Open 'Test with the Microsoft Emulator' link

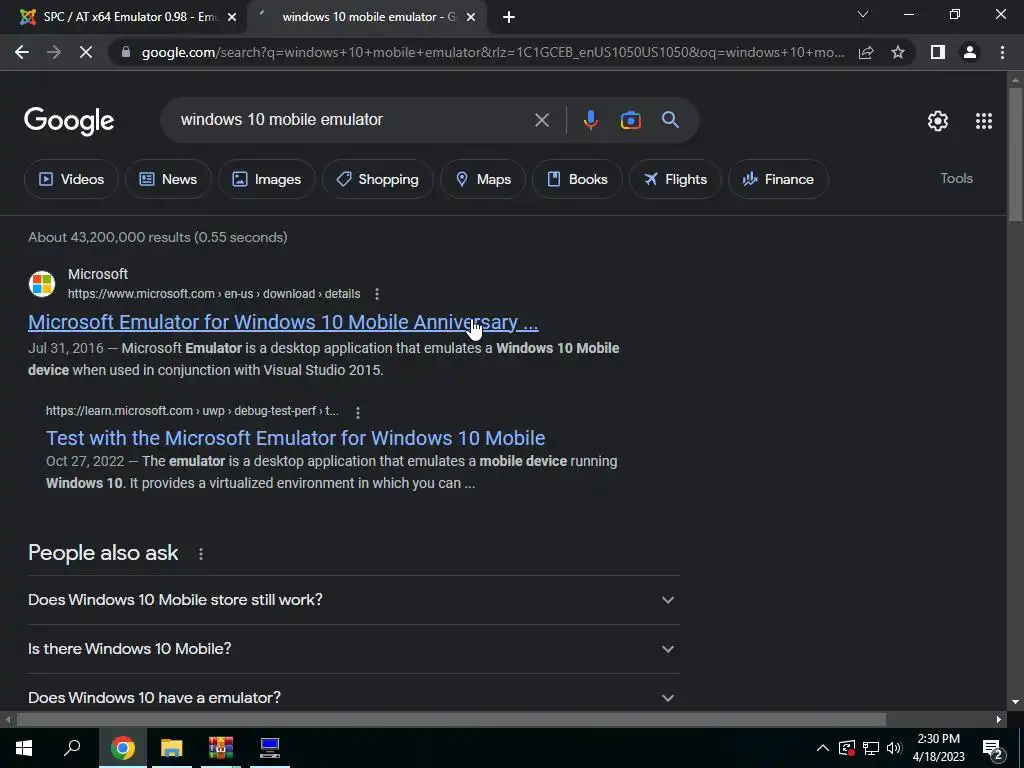click(295, 438)
